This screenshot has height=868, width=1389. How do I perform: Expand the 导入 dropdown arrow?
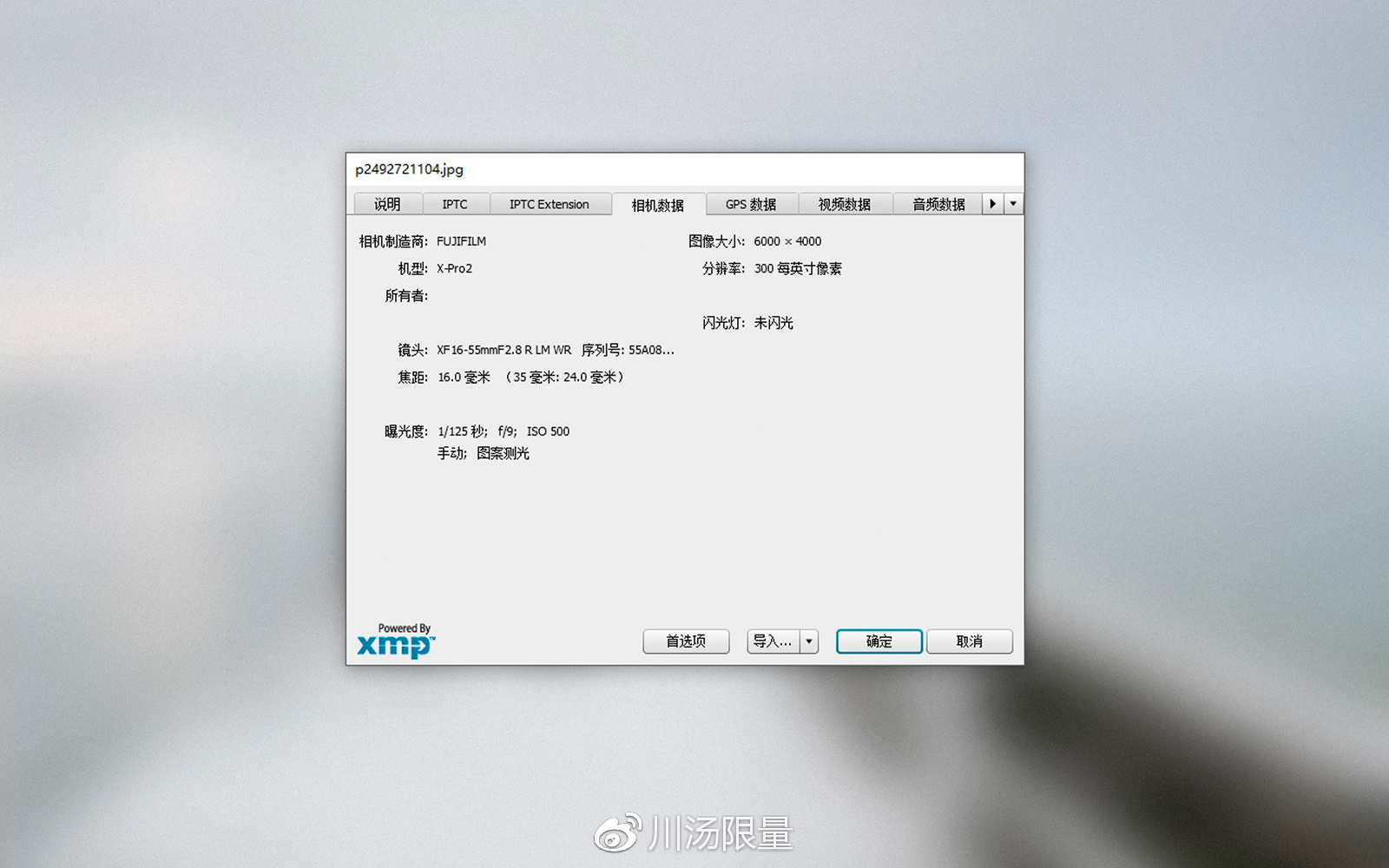pos(809,641)
